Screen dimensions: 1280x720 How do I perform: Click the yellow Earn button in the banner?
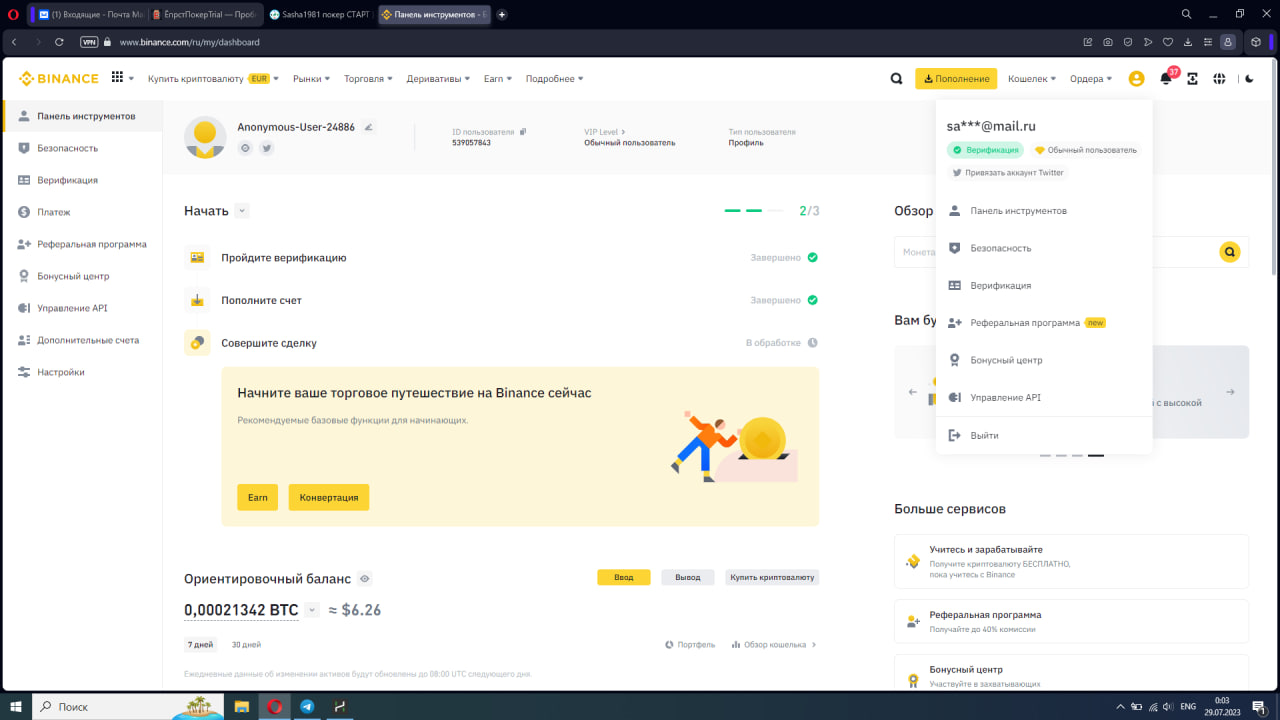(x=257, y=497)
